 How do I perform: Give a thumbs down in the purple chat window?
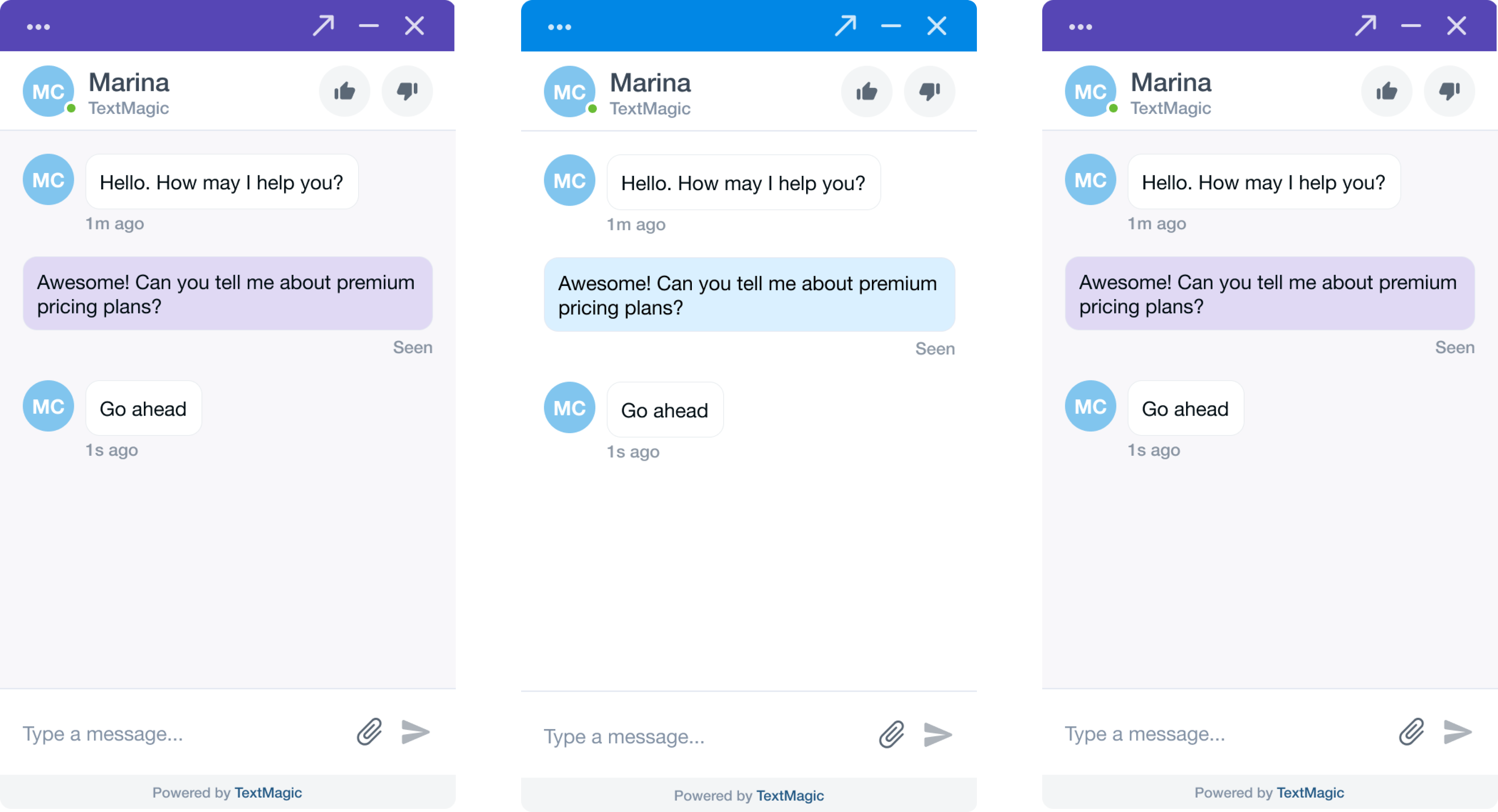click(x=406, y=91)
